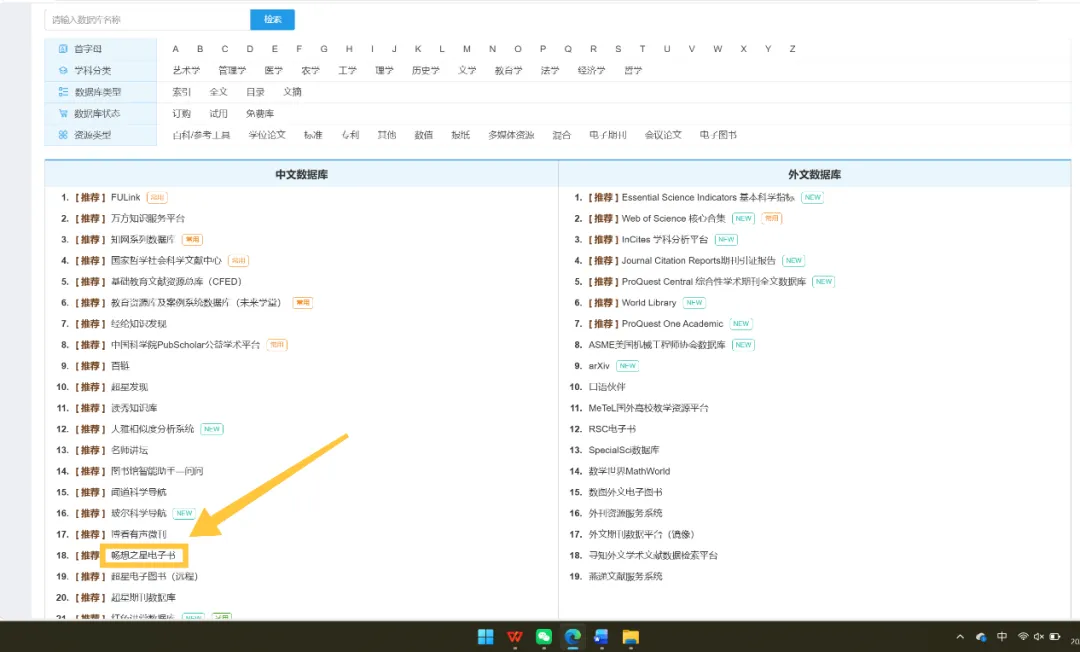Open 名师讲坛 database link
The image size is (1080, 652).
(129, 450)
